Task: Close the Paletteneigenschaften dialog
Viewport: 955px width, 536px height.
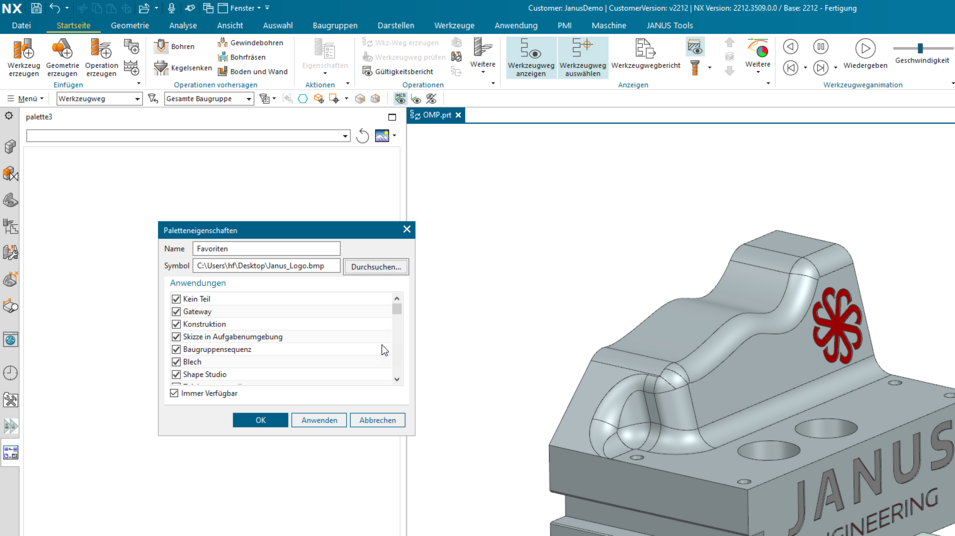Action: (x=407, y=229)
